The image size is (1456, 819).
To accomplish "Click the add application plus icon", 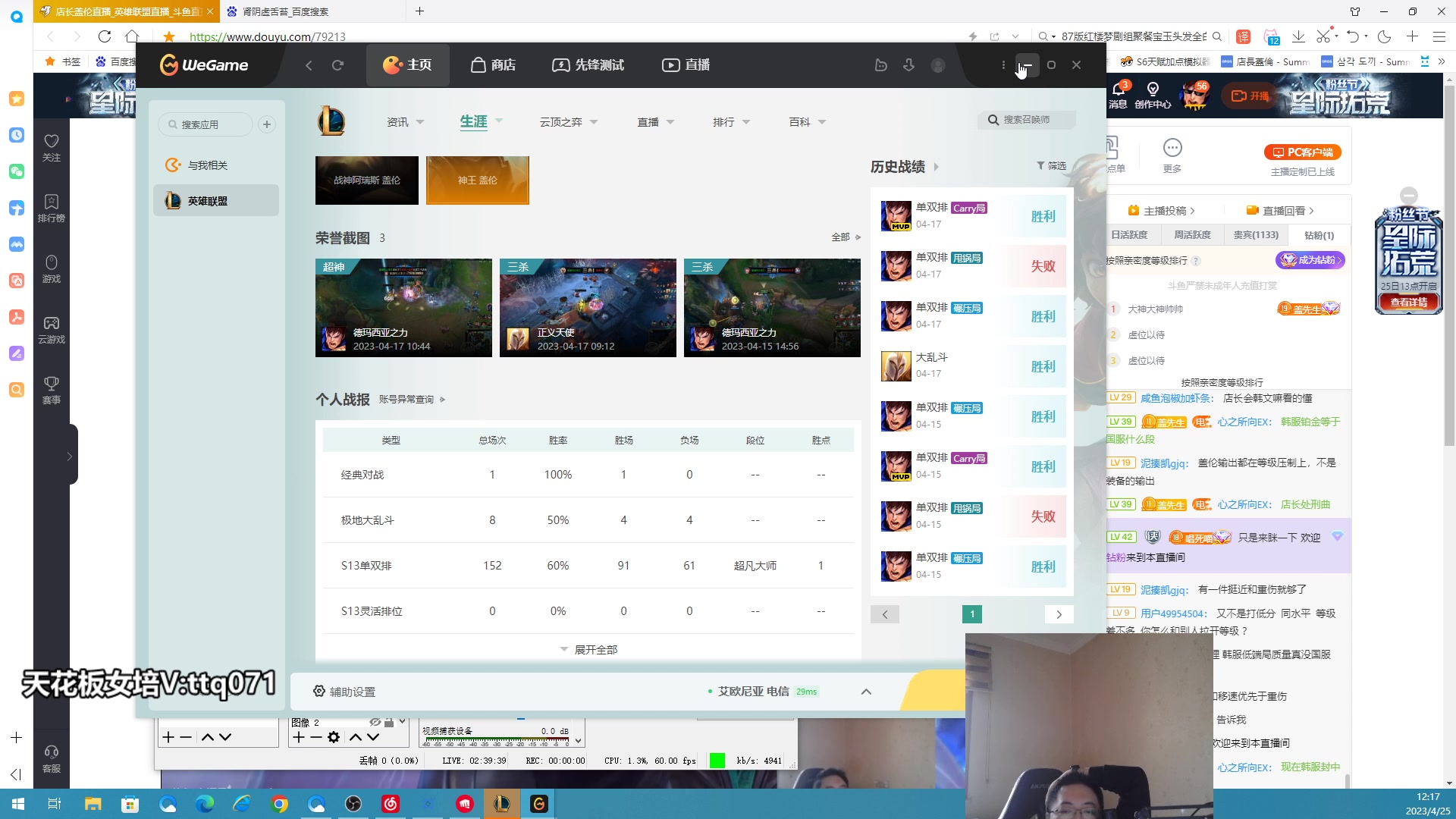I will (267, 124).
